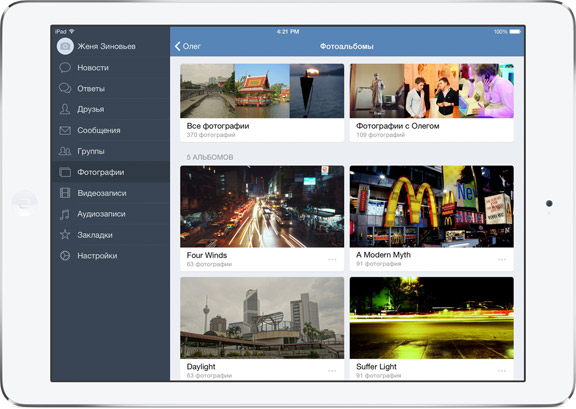Click the Друзья person icon

click(x=65, y=109)
